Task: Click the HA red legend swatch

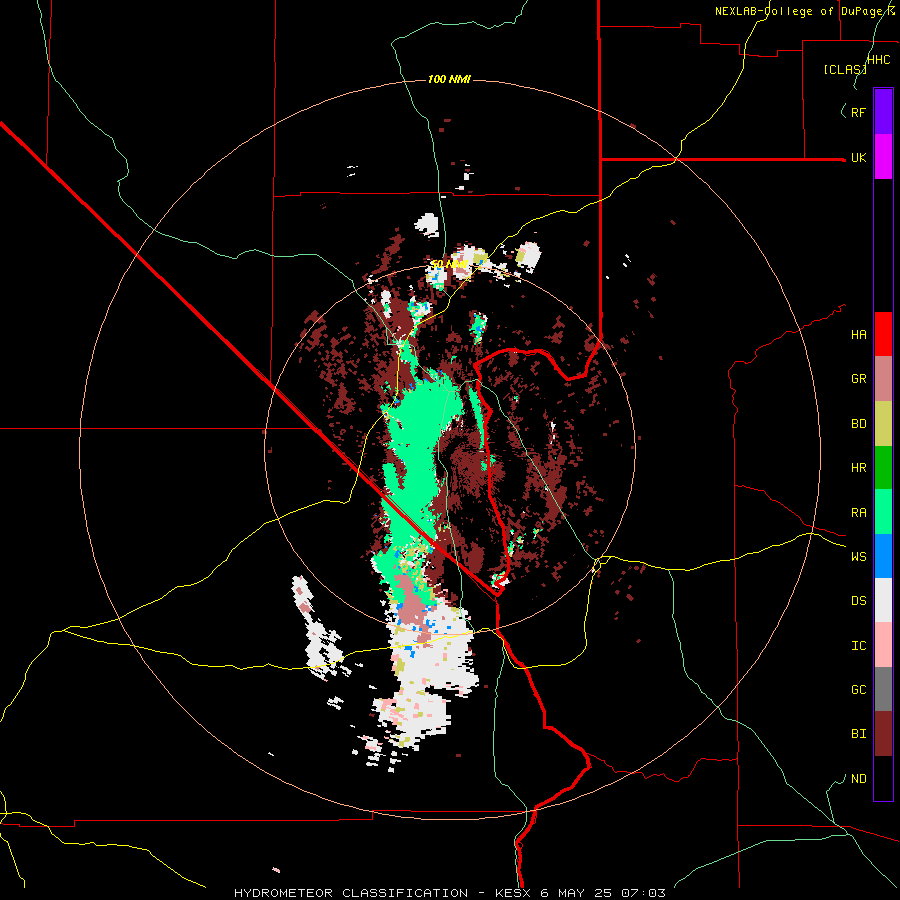Action: 883,334
